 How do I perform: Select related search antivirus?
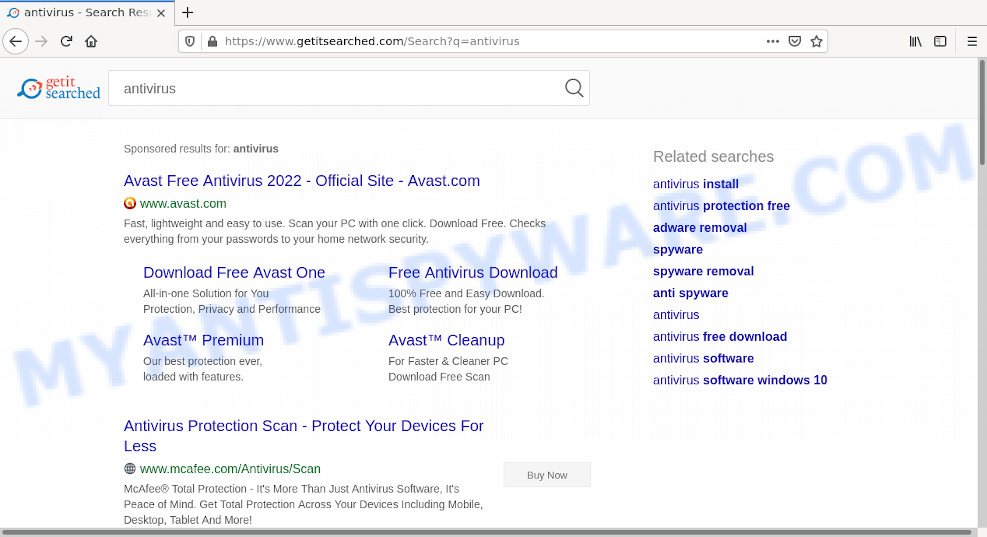(x=676, y=315)
